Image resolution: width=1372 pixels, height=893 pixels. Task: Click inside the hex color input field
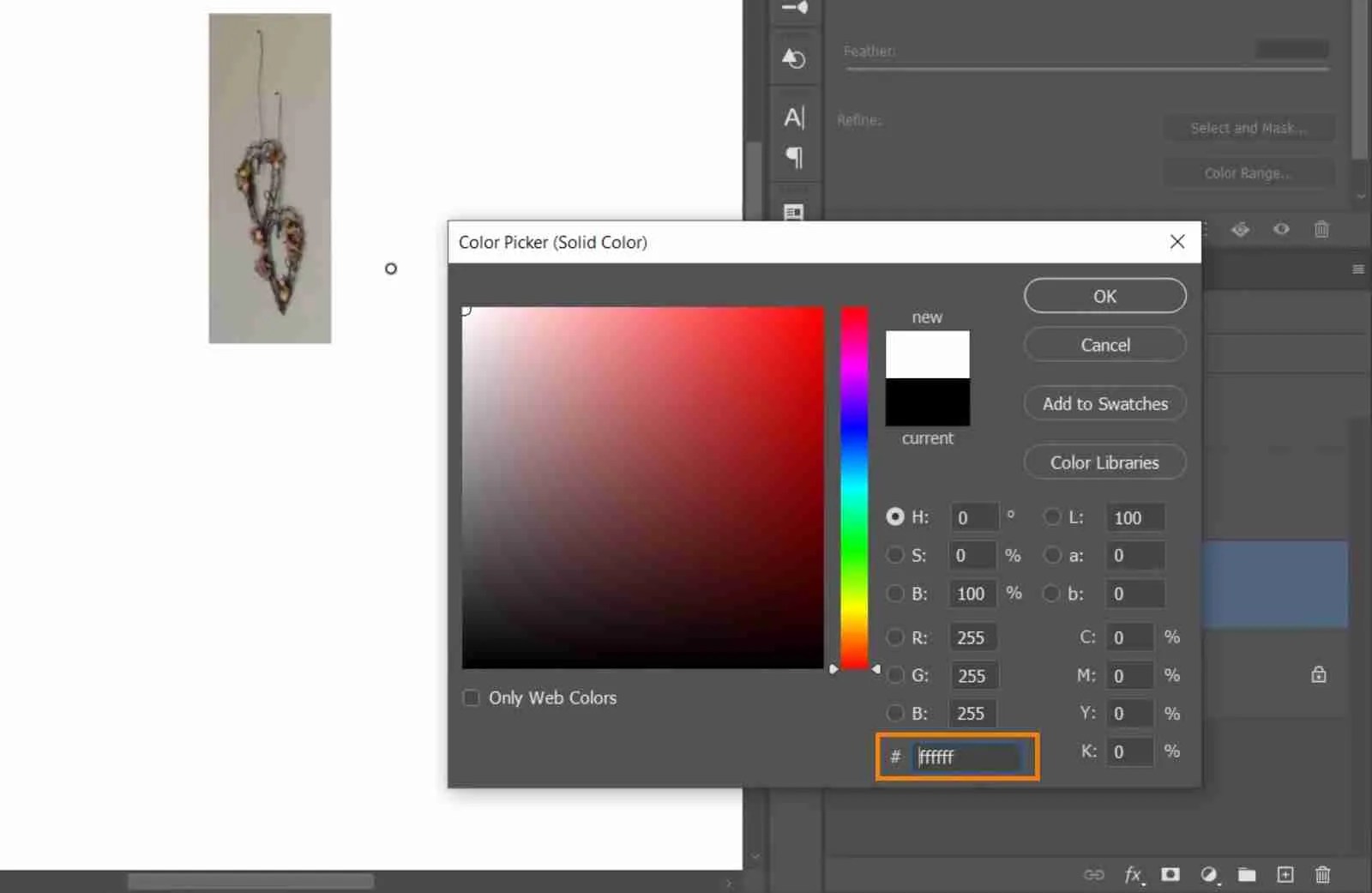[x=967, y=757]
